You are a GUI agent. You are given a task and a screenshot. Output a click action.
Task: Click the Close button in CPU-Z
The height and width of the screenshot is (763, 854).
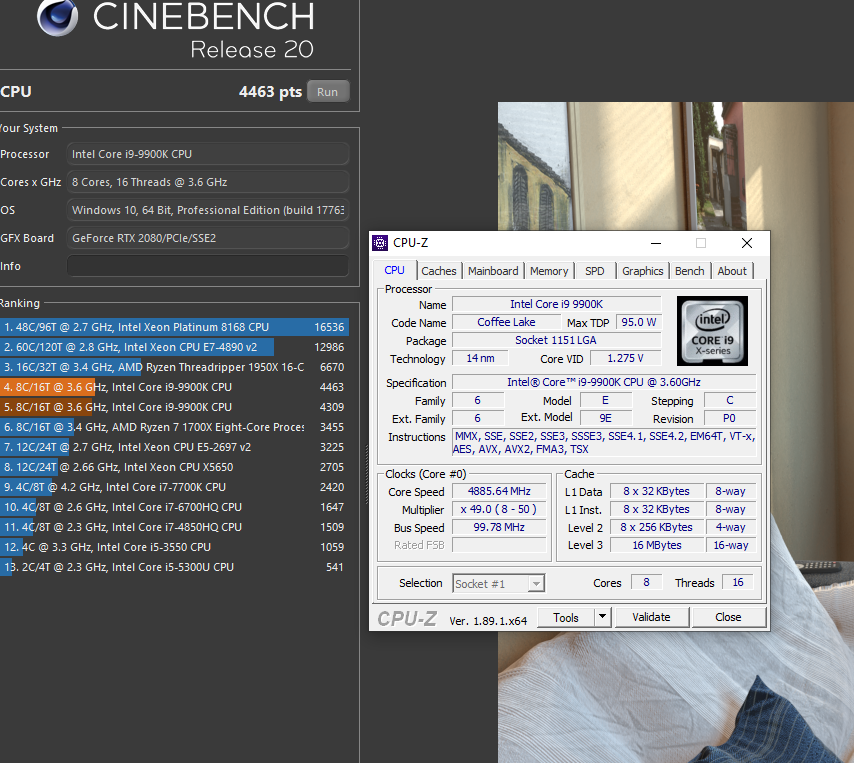[x=728, y=617]
